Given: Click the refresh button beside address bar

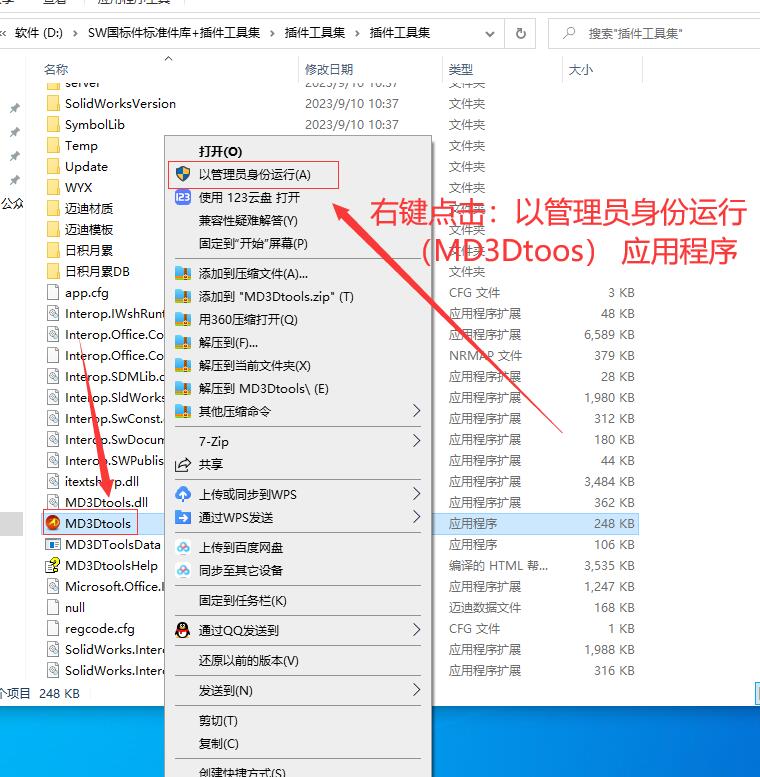Looking at the screenshot, I should [520, 33].
